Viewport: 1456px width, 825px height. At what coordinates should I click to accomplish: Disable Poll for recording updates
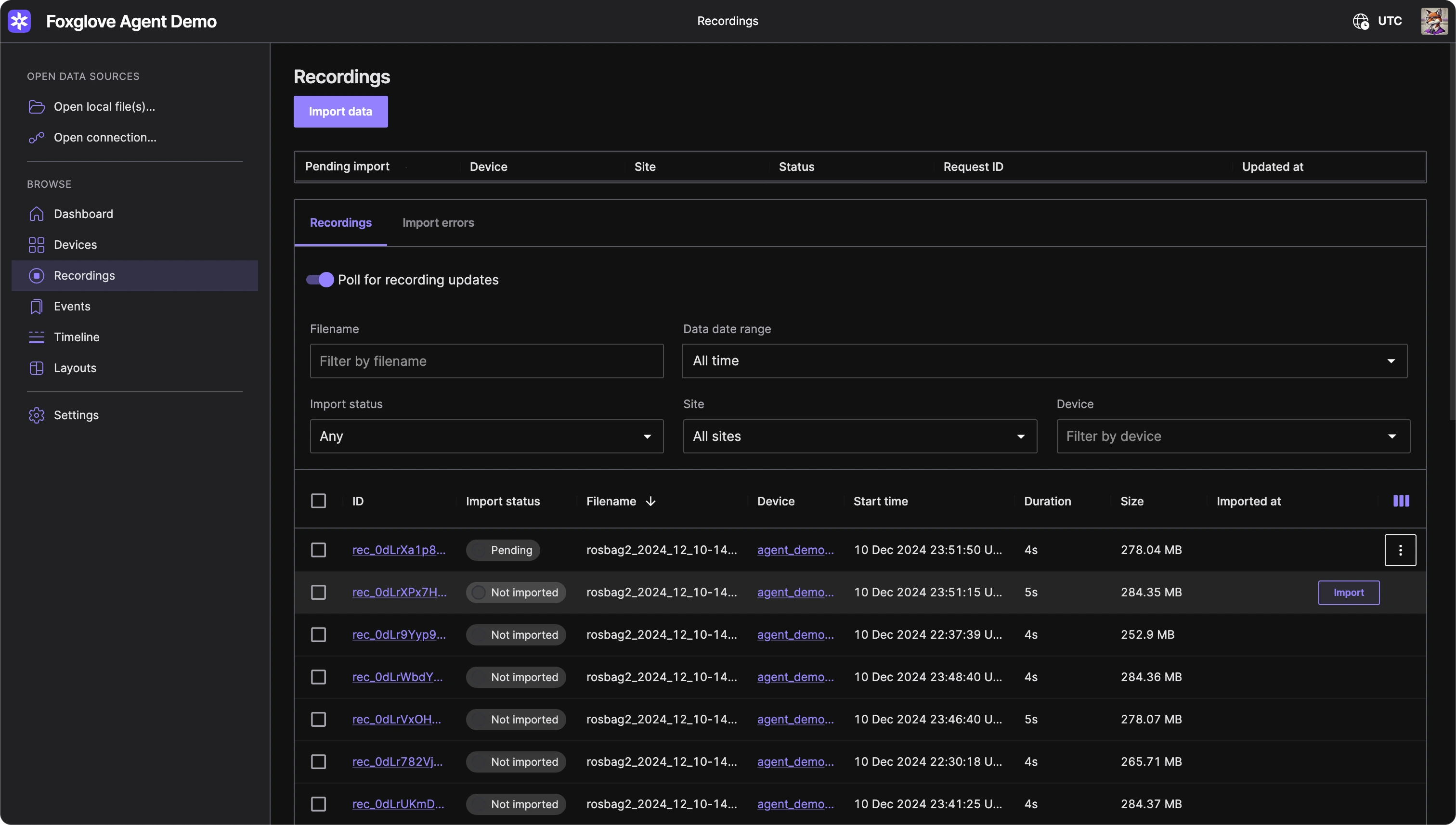pyautogui.click(x=319, y=279)
